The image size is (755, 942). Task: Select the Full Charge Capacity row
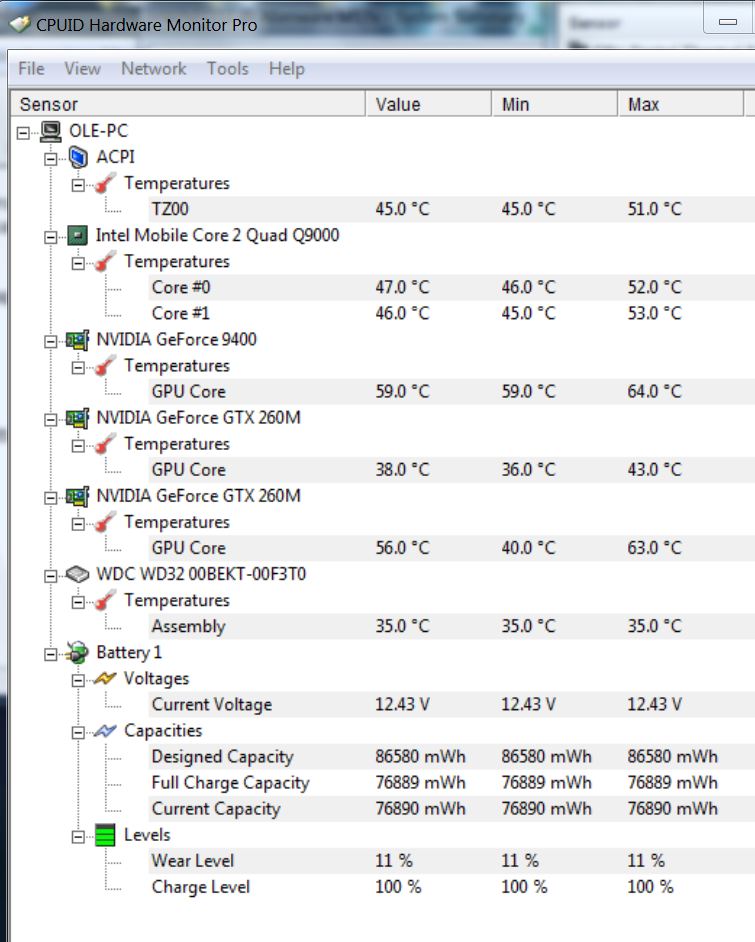pyautogui.click(x=452, y=783)
